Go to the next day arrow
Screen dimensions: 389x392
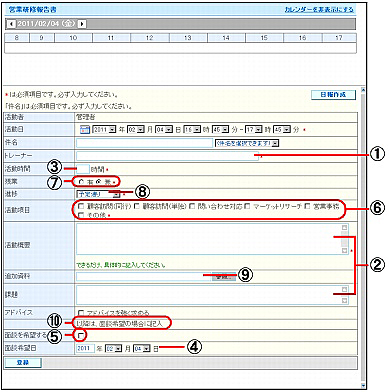[82, 24]
